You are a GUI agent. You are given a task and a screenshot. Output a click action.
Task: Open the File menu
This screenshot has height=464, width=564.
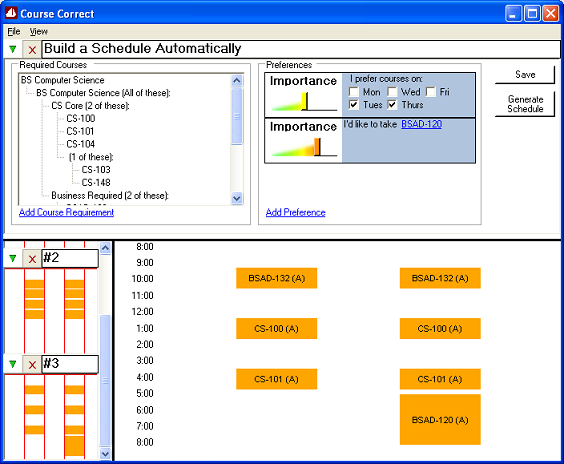click(x=14, y=32)
